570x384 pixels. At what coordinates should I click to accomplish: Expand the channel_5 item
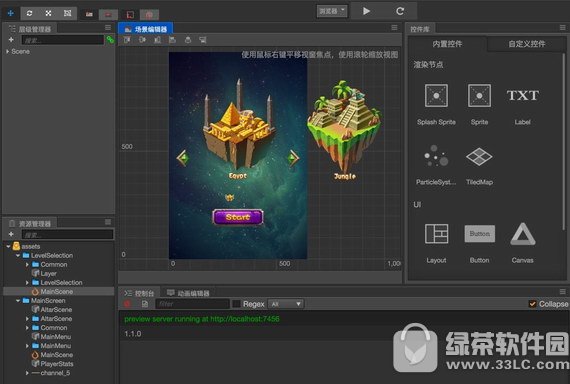click(27, 373)
